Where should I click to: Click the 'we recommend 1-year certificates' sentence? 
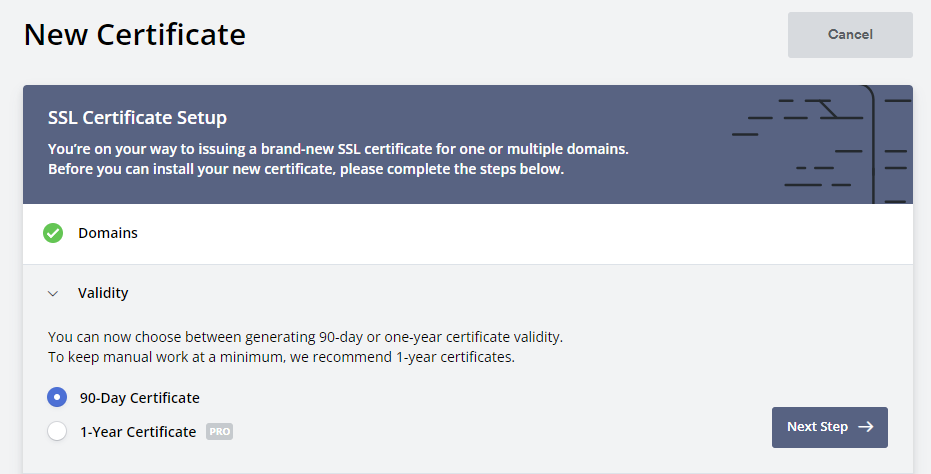point(281,357)
